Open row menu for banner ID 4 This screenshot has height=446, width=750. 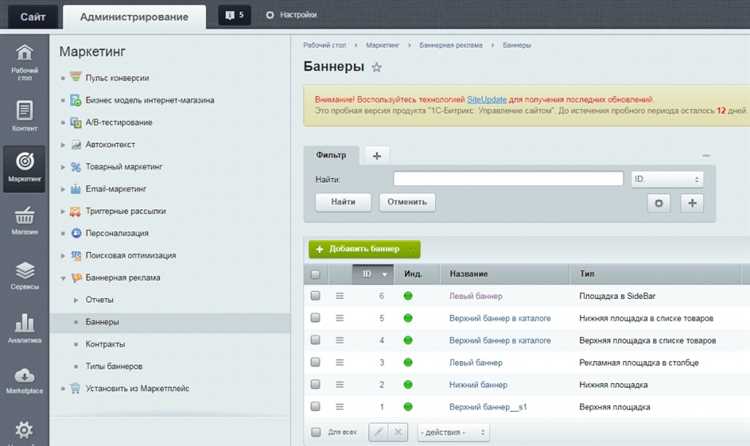340,340
